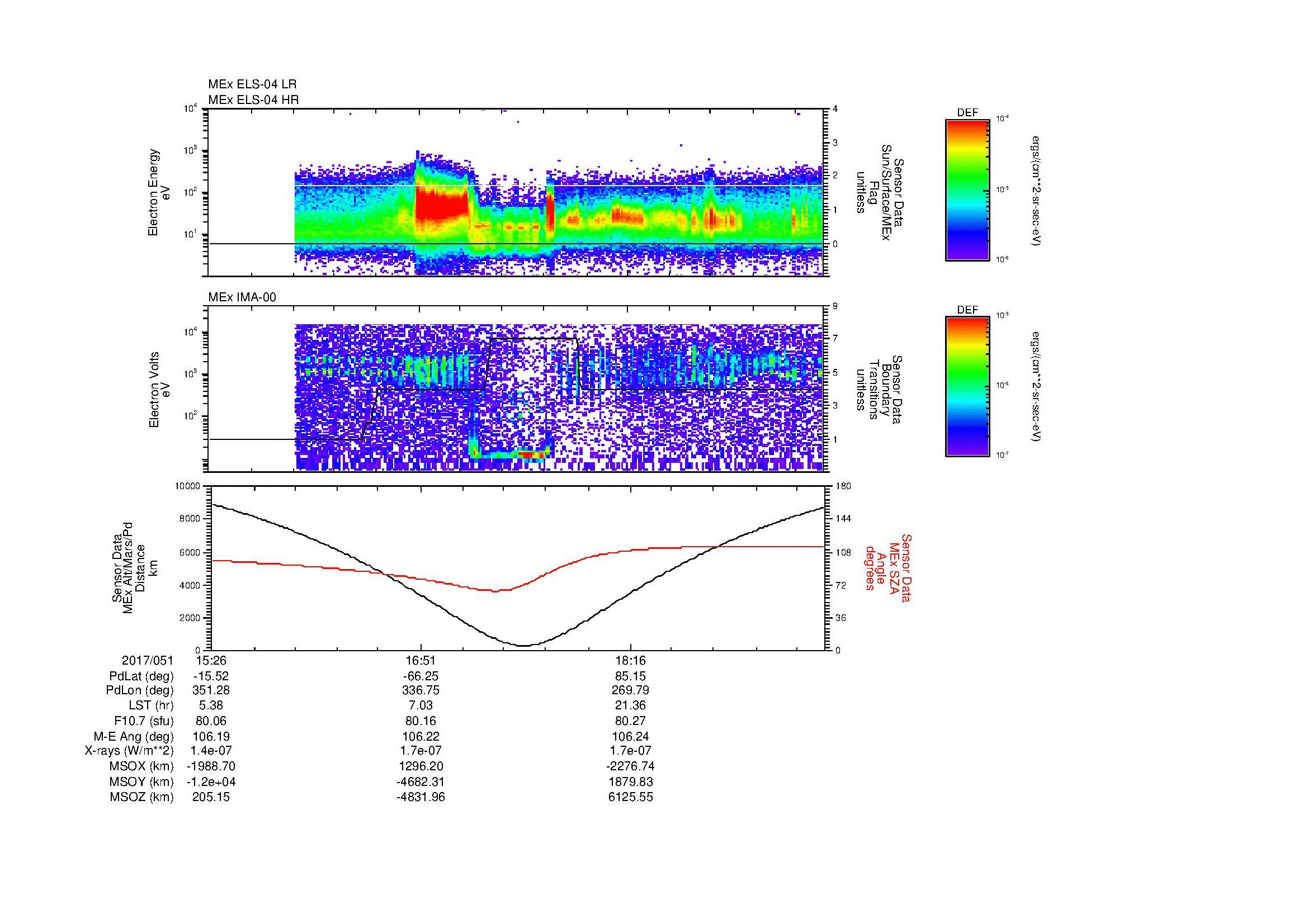
Task: Click the 'Boundary Transitions unitless' axis label
Action: (x=880, y=391)
